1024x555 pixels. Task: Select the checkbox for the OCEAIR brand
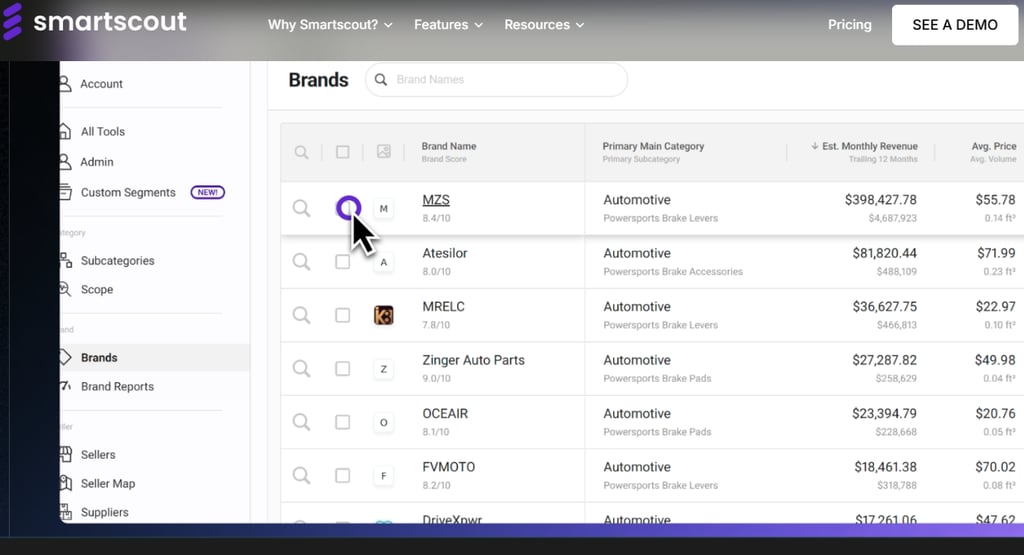pos(342,422)
